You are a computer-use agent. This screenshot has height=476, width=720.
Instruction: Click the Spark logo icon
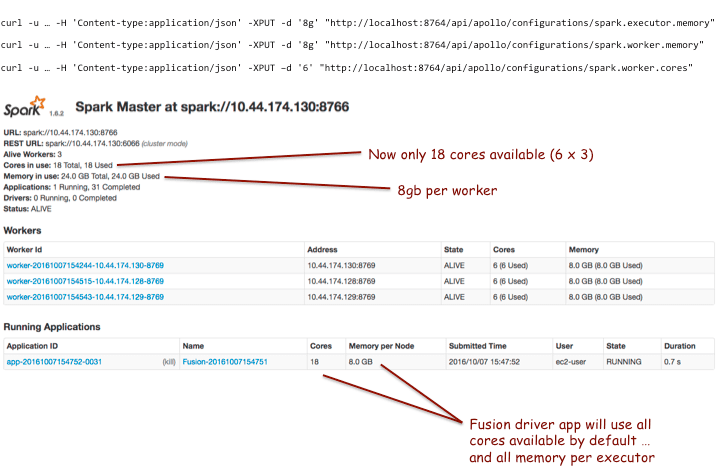(x=24, y=106)
